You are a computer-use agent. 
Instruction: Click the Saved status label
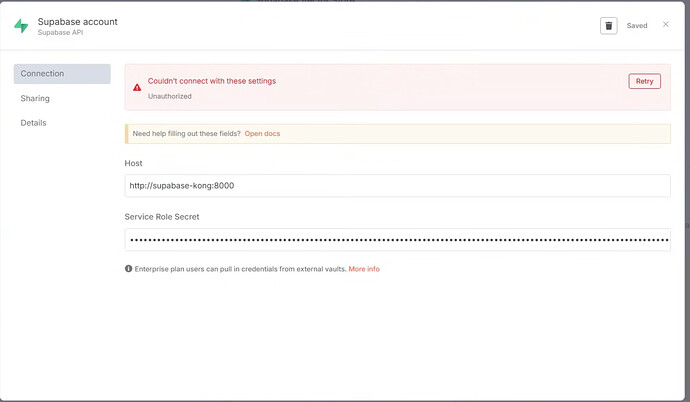point(637,26)
